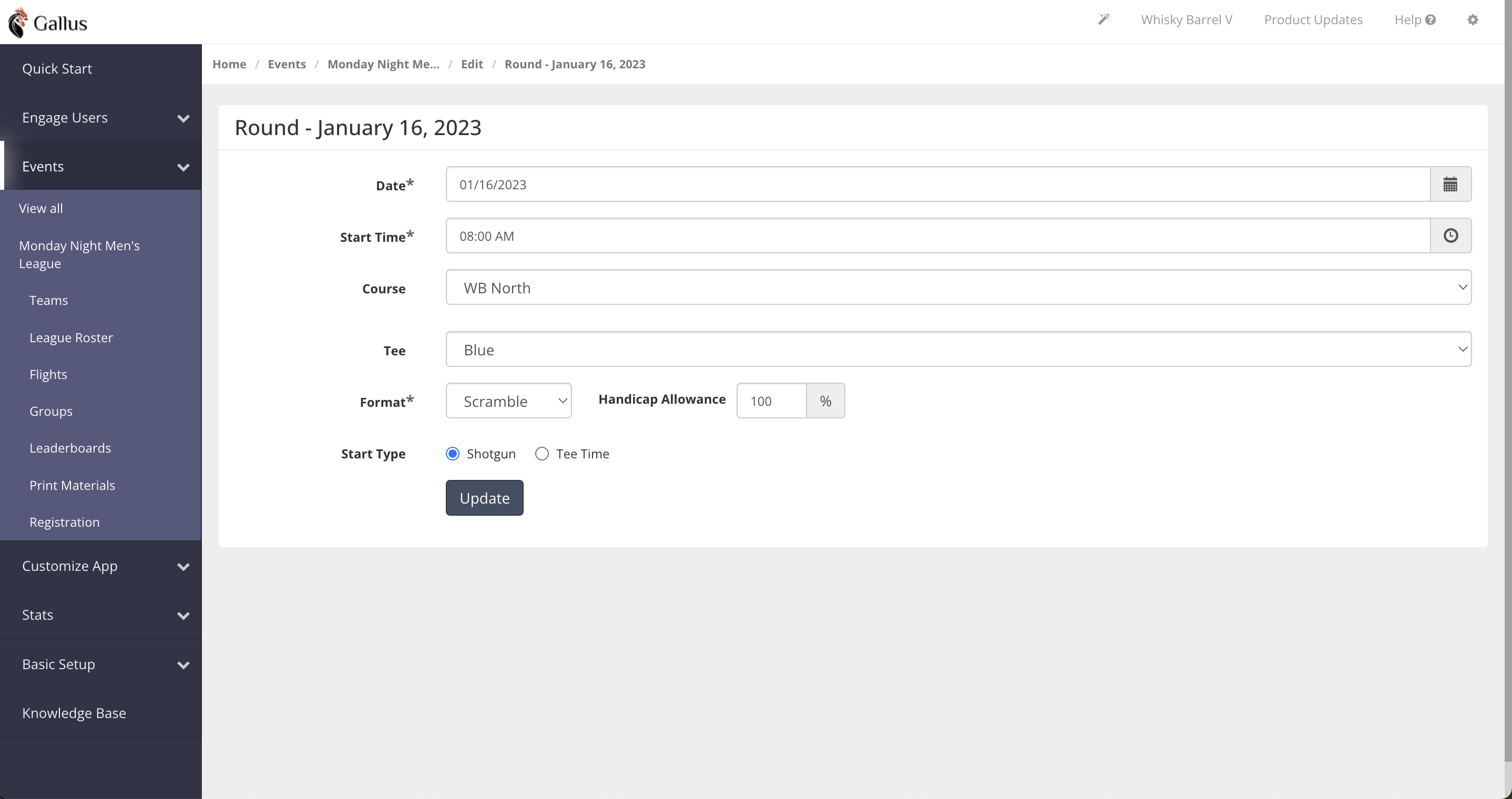Expand the Basic Setup sidebar section
The width and height of the screenshot is (1512, 799).
(101, 664)
